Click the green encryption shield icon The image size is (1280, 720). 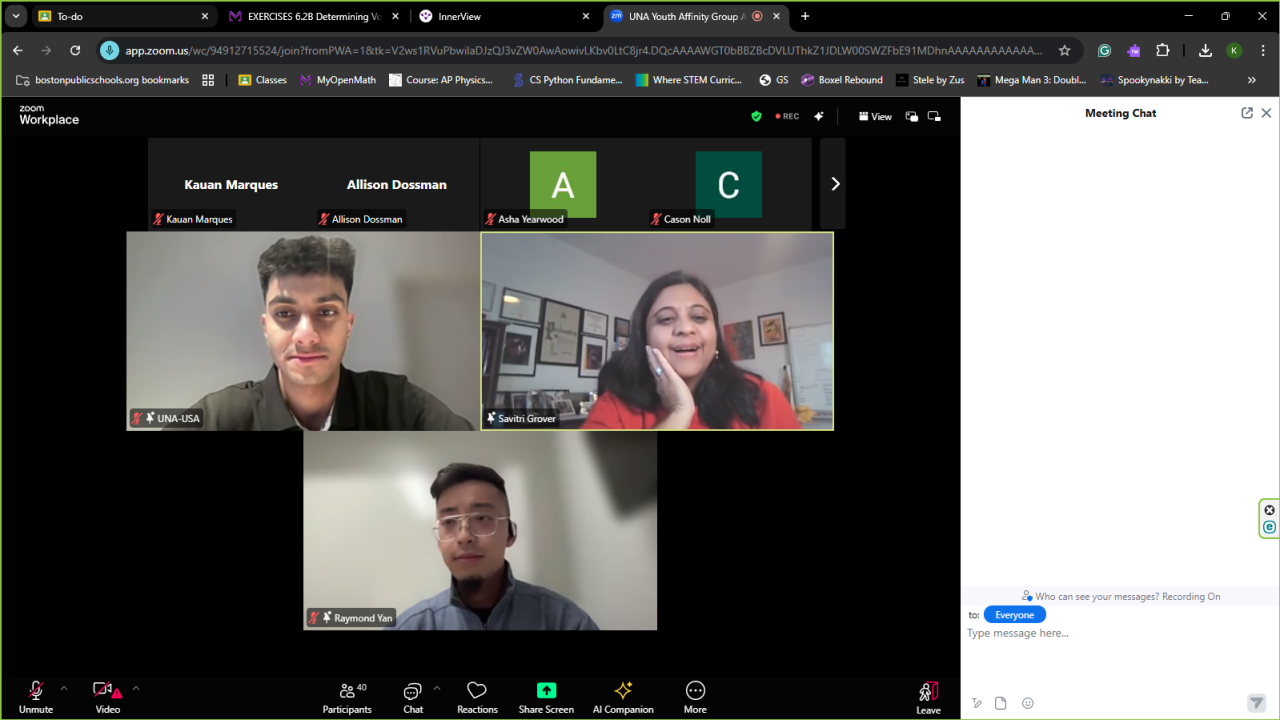coord(757,116)
